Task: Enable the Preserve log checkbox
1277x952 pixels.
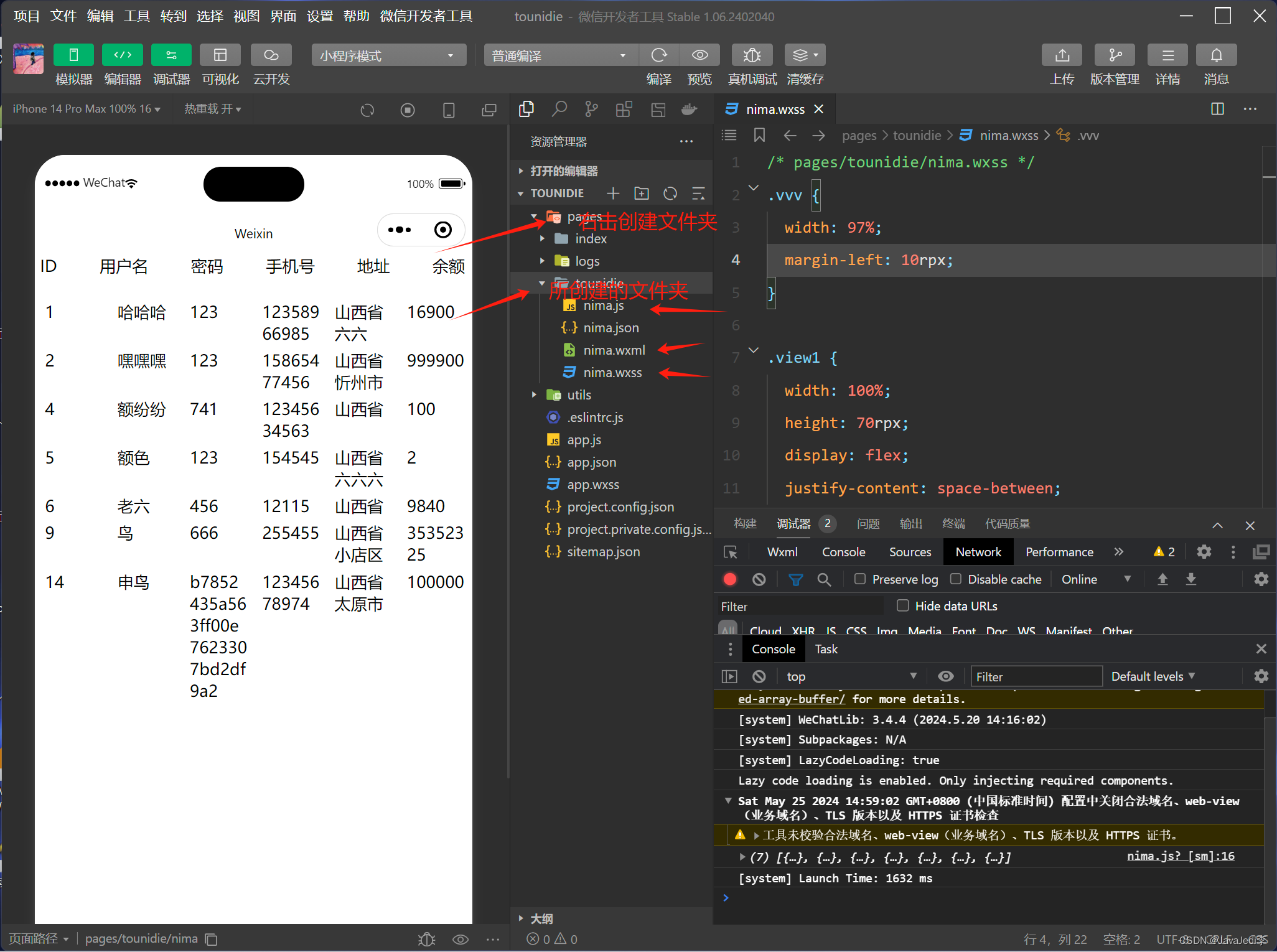Action: [860, 579]
